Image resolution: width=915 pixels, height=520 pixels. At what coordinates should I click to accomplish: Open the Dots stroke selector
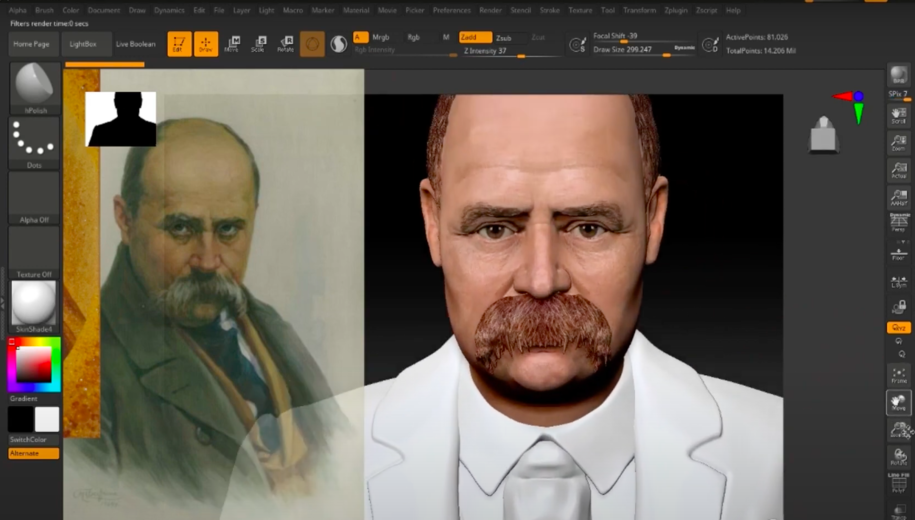(x=34, y=143)
